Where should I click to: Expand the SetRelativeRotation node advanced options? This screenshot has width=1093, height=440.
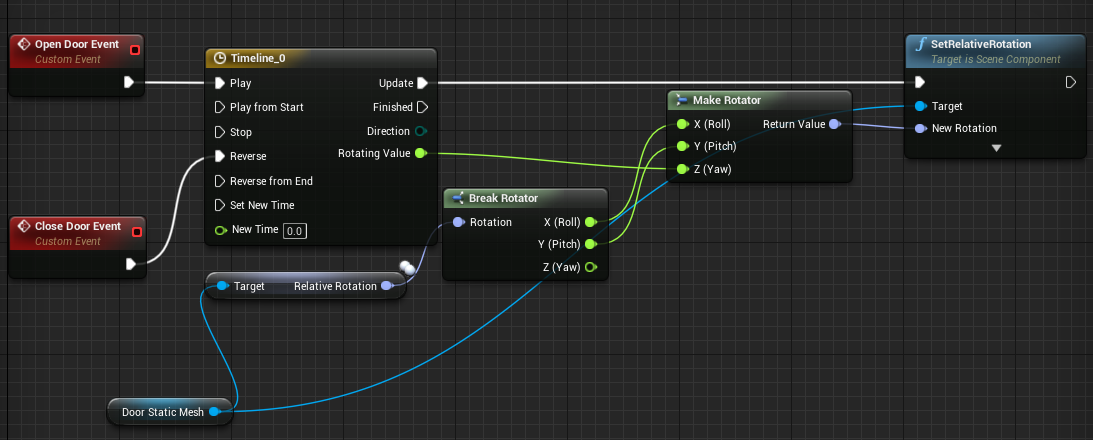coord(996,148)
